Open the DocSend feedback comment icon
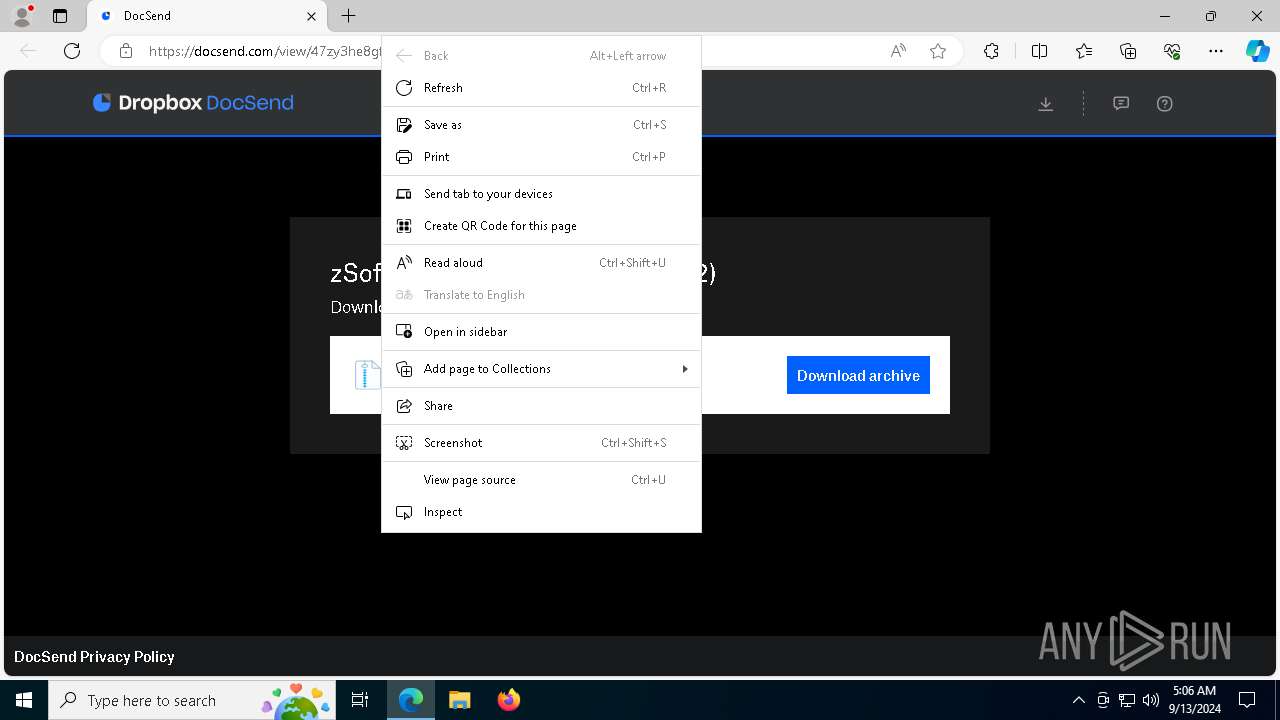1280x720 pixels. [1121, 104]
